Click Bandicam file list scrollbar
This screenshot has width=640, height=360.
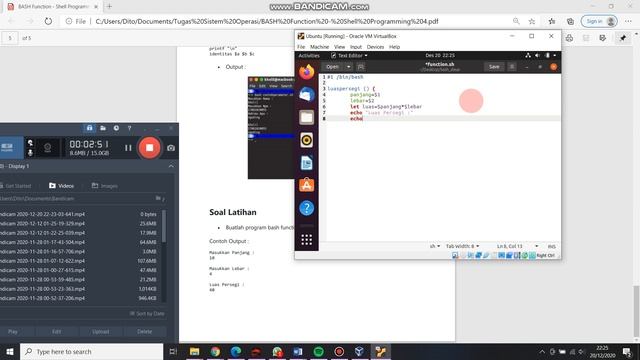(164, 226)
